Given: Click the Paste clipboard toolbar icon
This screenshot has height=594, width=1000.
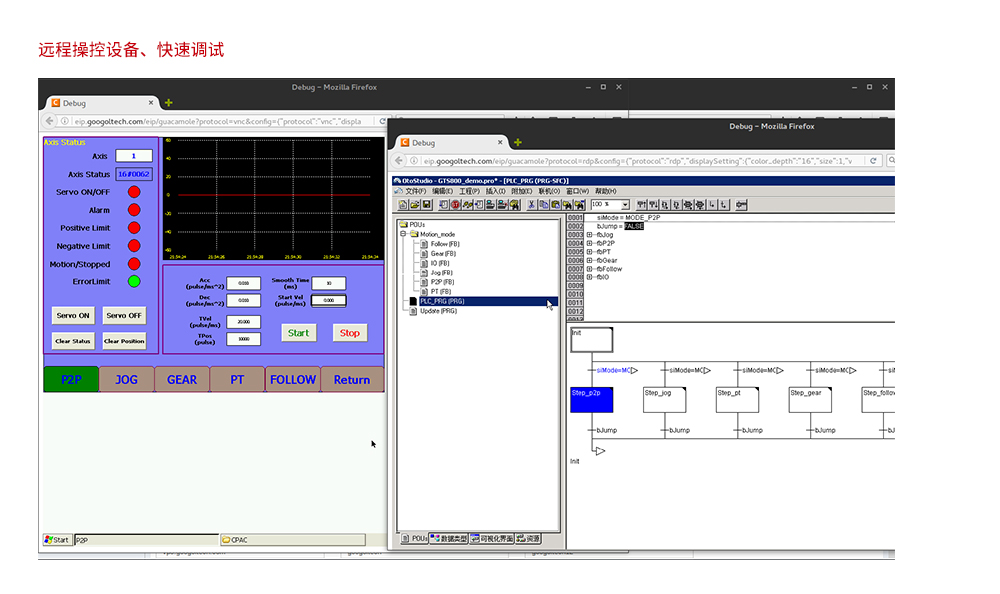Looking at the screenshot, I should tap(555, 205).
